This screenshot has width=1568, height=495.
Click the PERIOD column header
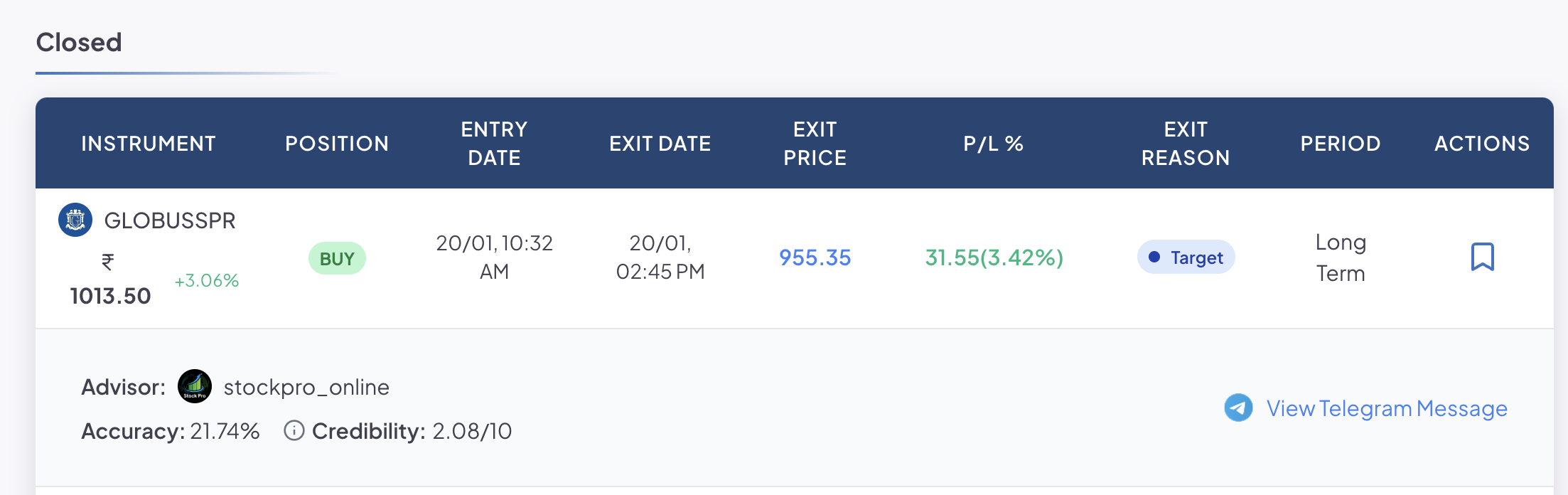1341,143
